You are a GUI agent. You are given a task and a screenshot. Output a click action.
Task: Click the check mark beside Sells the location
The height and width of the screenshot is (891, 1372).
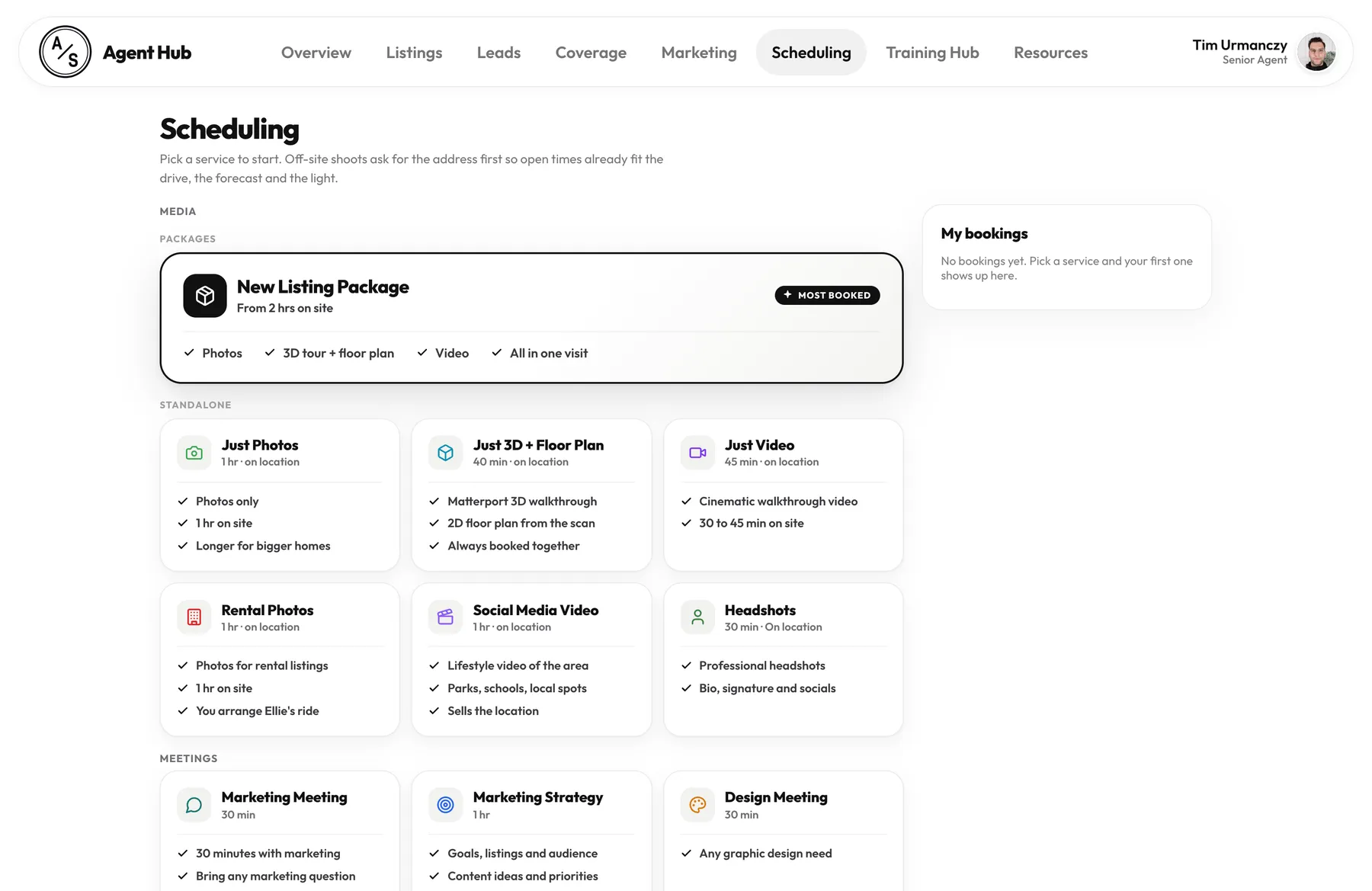pos(434,711)
